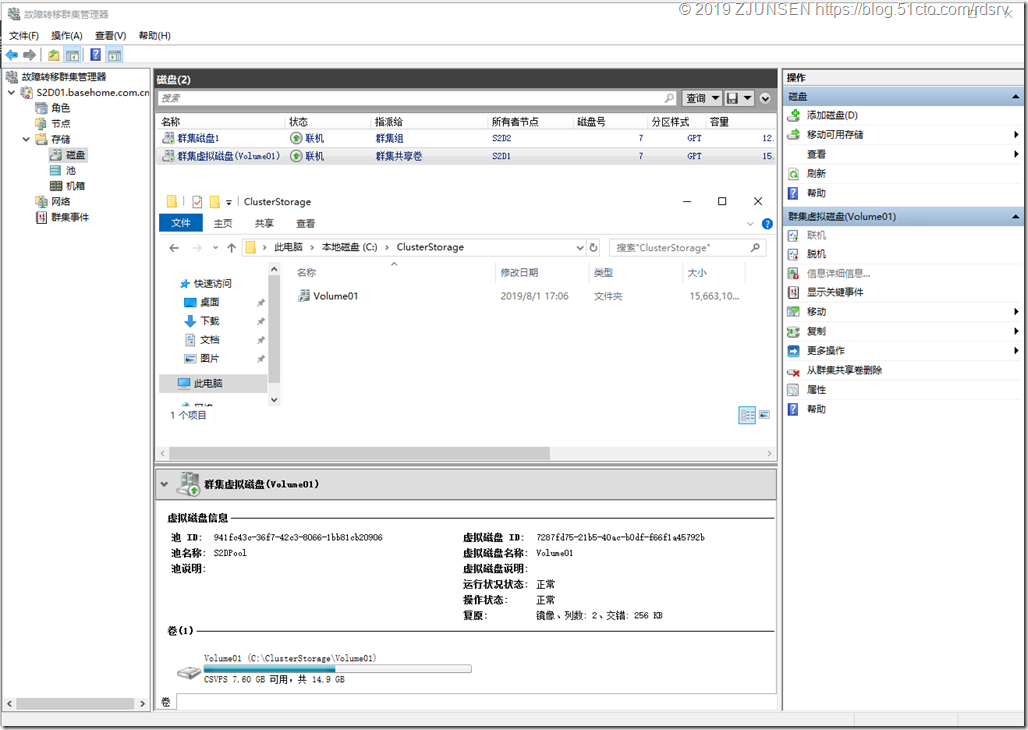This screenshot has height=730, width=1028.
Task: Click the disk list 搜索 field
Action: pyautogui.click(x=417, y=98)
